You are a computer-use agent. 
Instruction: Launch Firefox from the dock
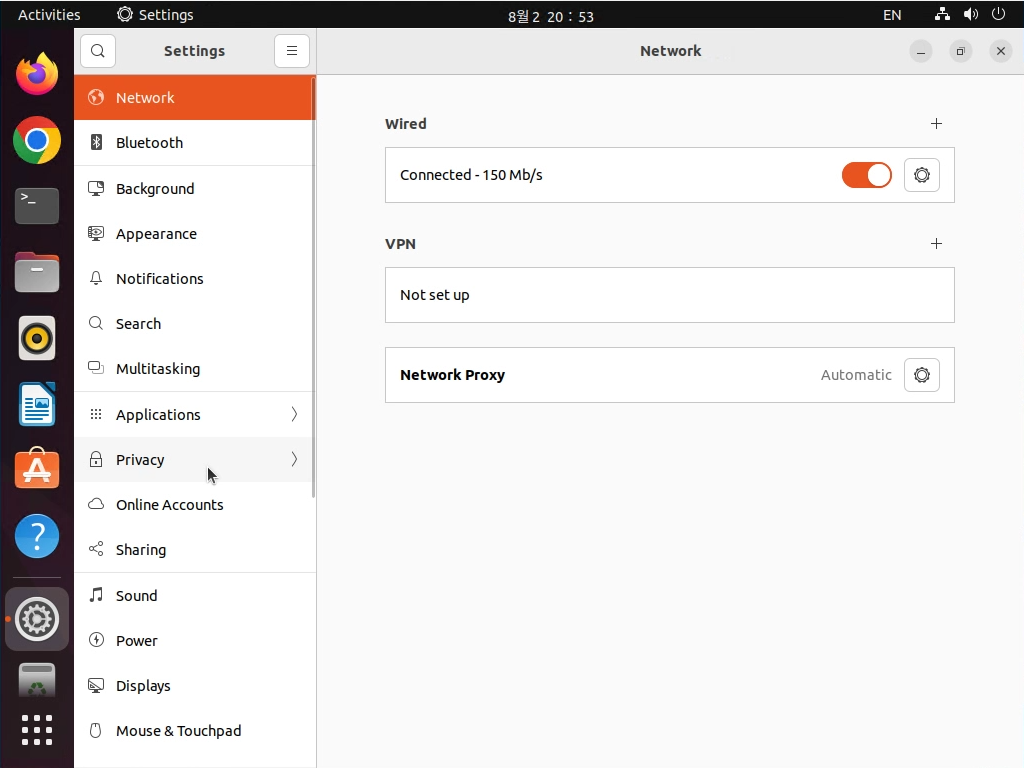(x=37, y=74)
